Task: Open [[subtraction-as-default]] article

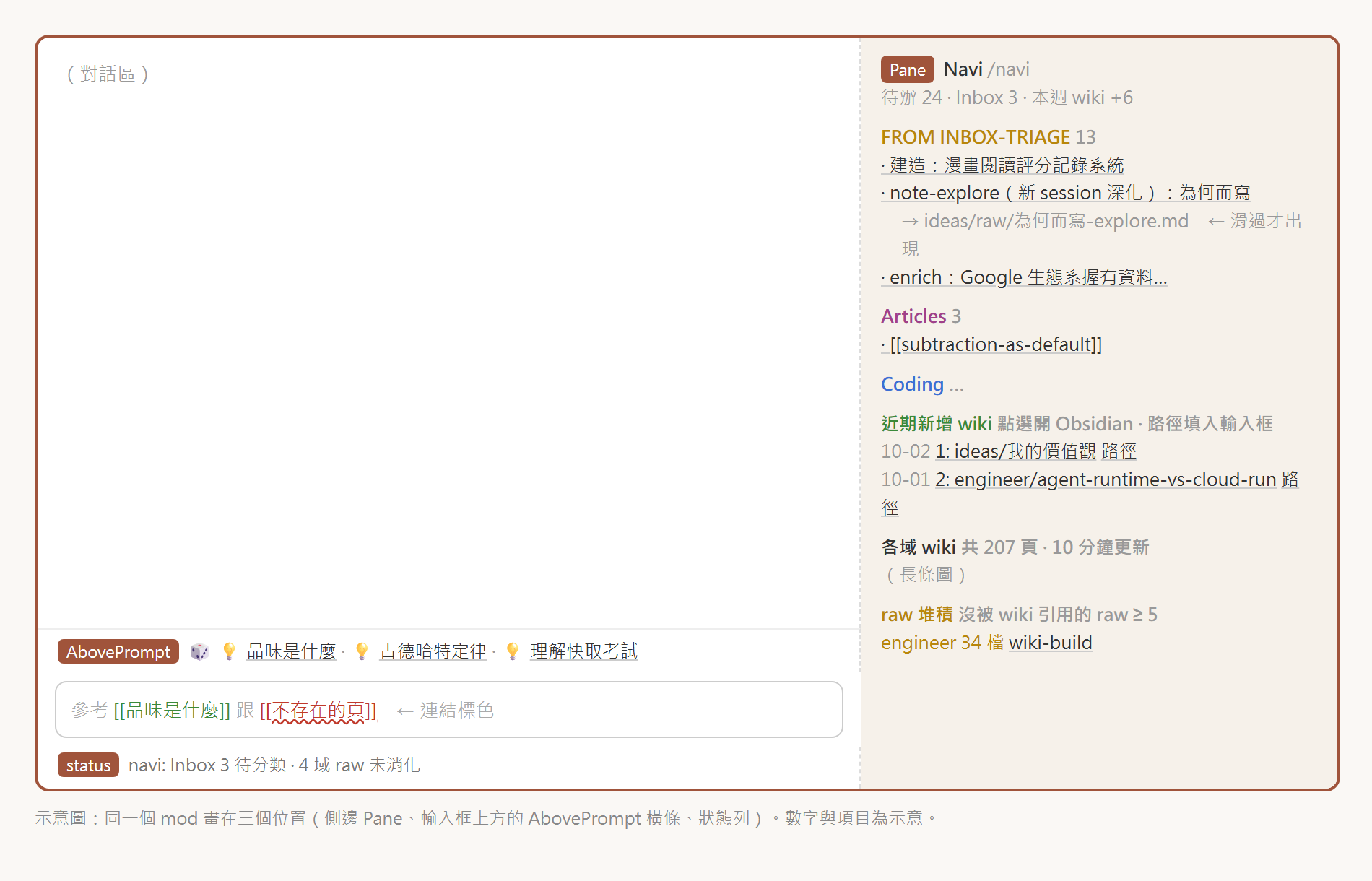Action: coord(991,344)
